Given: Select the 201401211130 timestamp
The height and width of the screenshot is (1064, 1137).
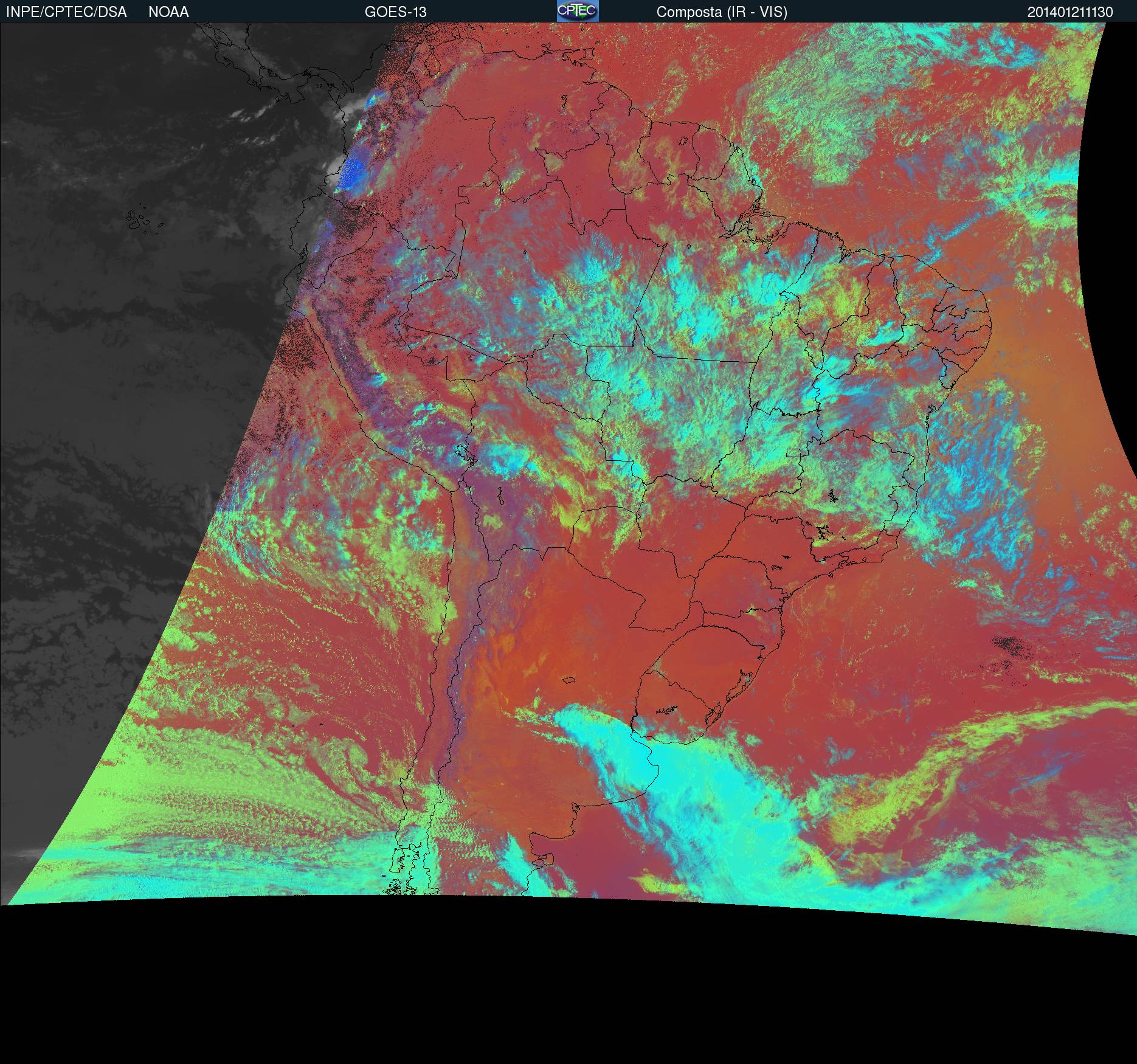Looking at the screenshot, I should click(1070, 12).
